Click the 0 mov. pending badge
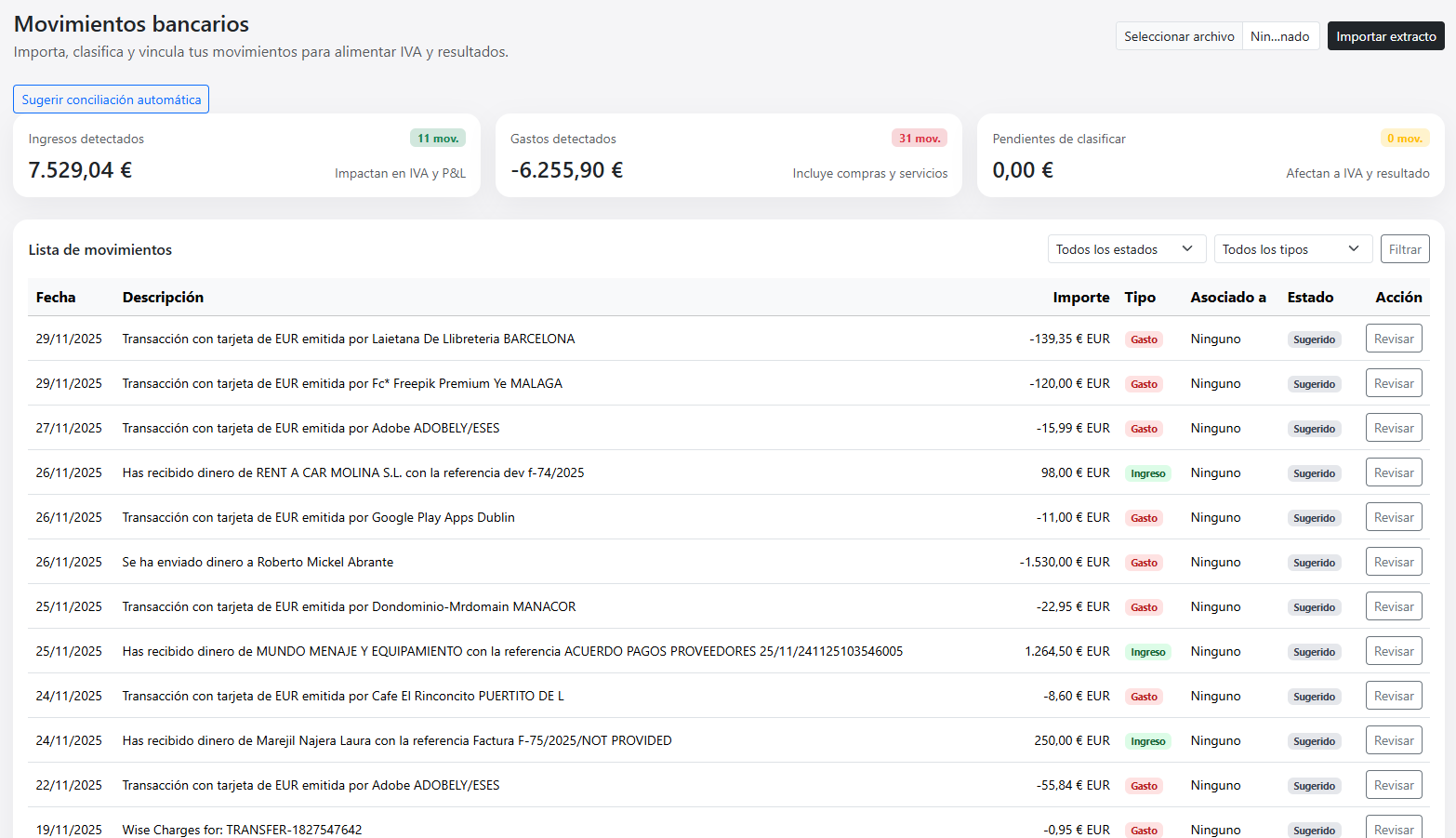Image resolution: width=1456 pixels, height=838 pixels. click(1404, 139)
